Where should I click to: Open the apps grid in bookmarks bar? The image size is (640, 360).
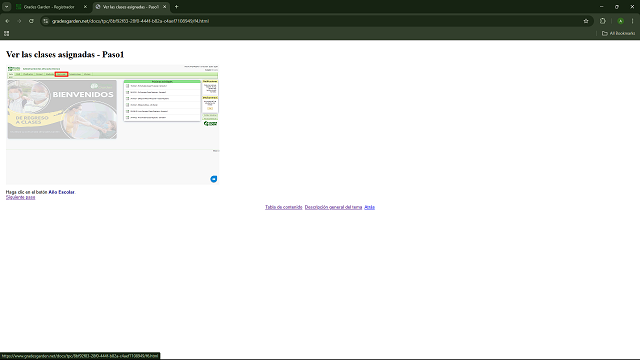click(7, 33)
